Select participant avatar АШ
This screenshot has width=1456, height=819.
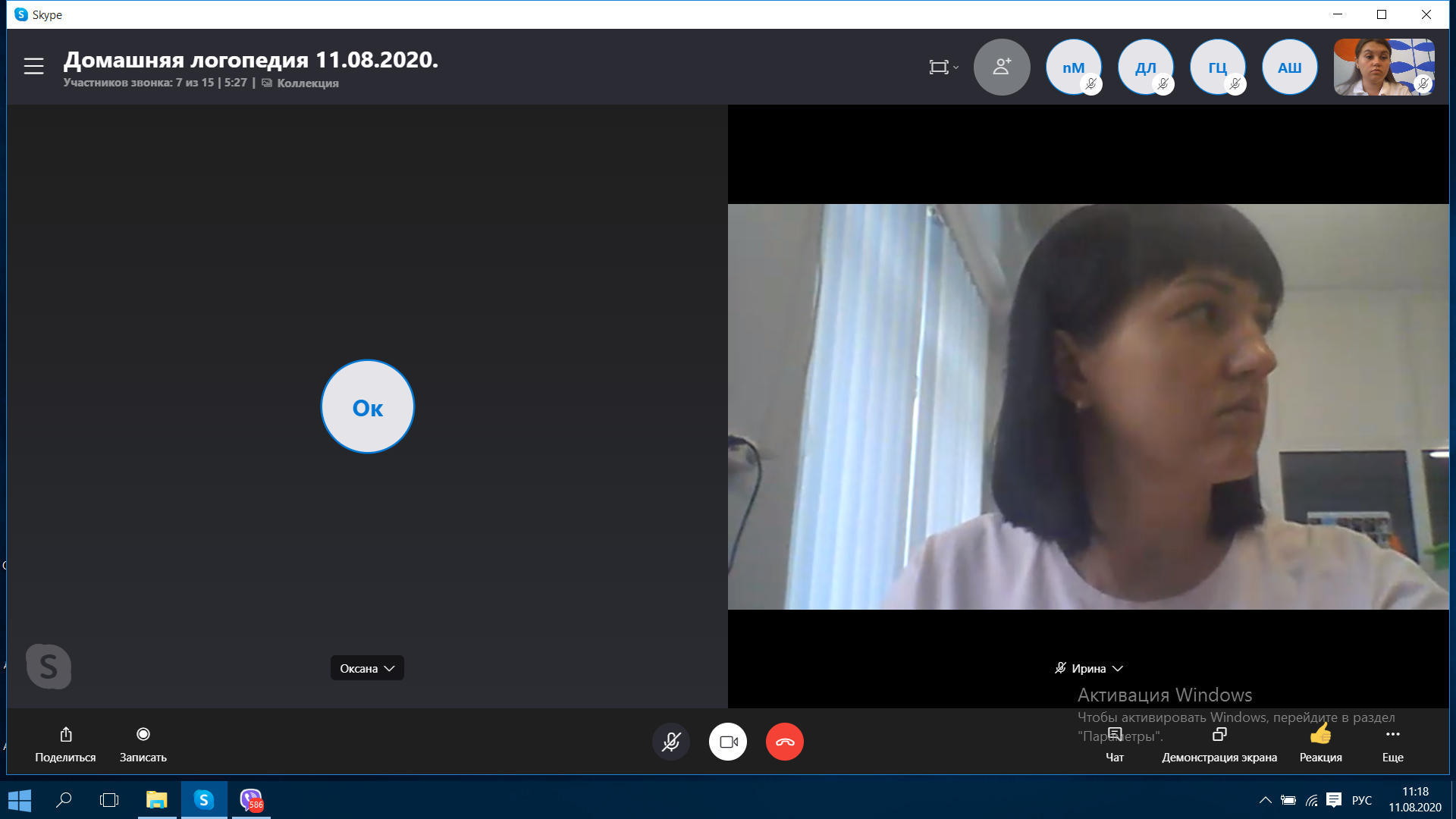[1289, 67]
